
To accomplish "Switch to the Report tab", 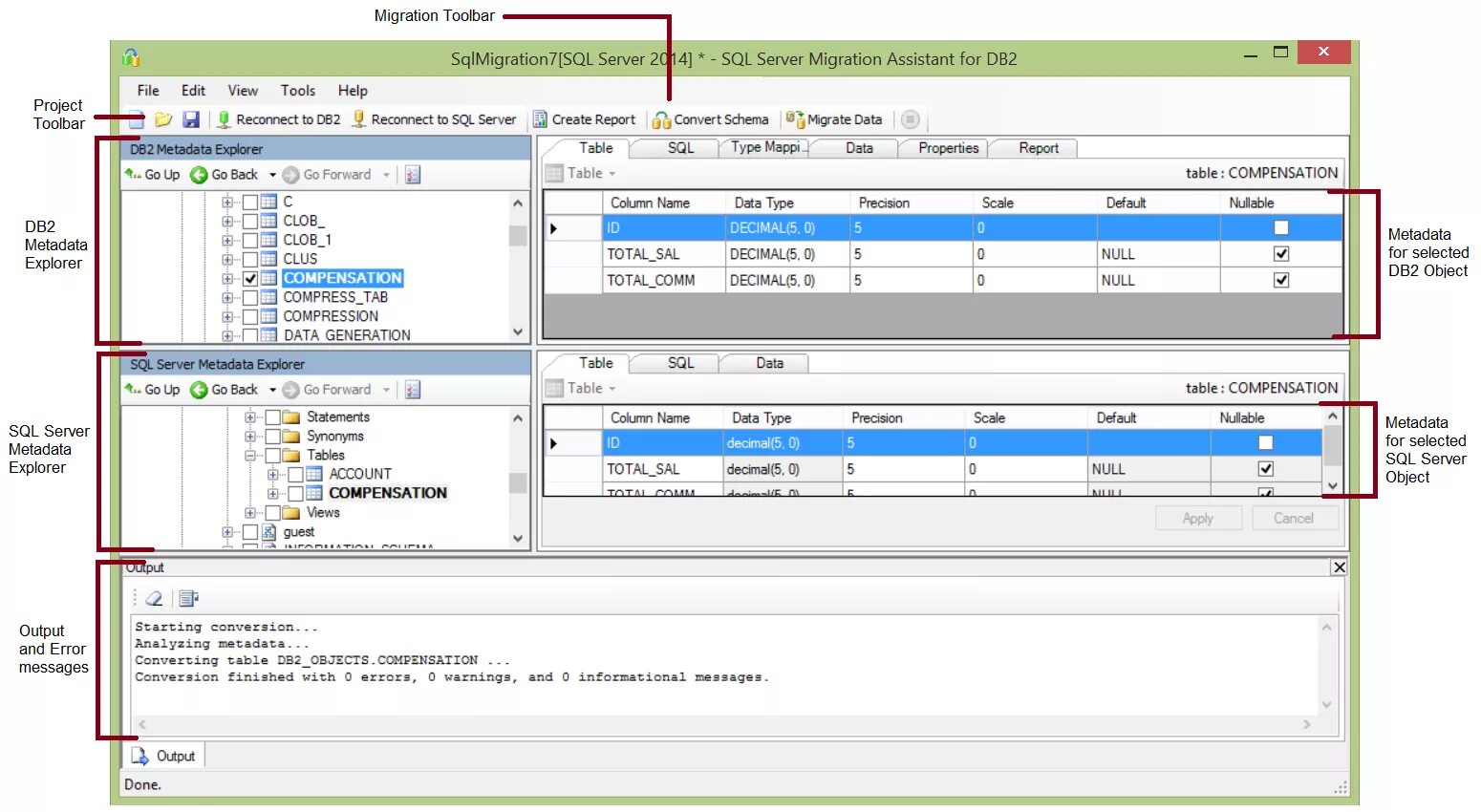I will (x=1038, y=148).
